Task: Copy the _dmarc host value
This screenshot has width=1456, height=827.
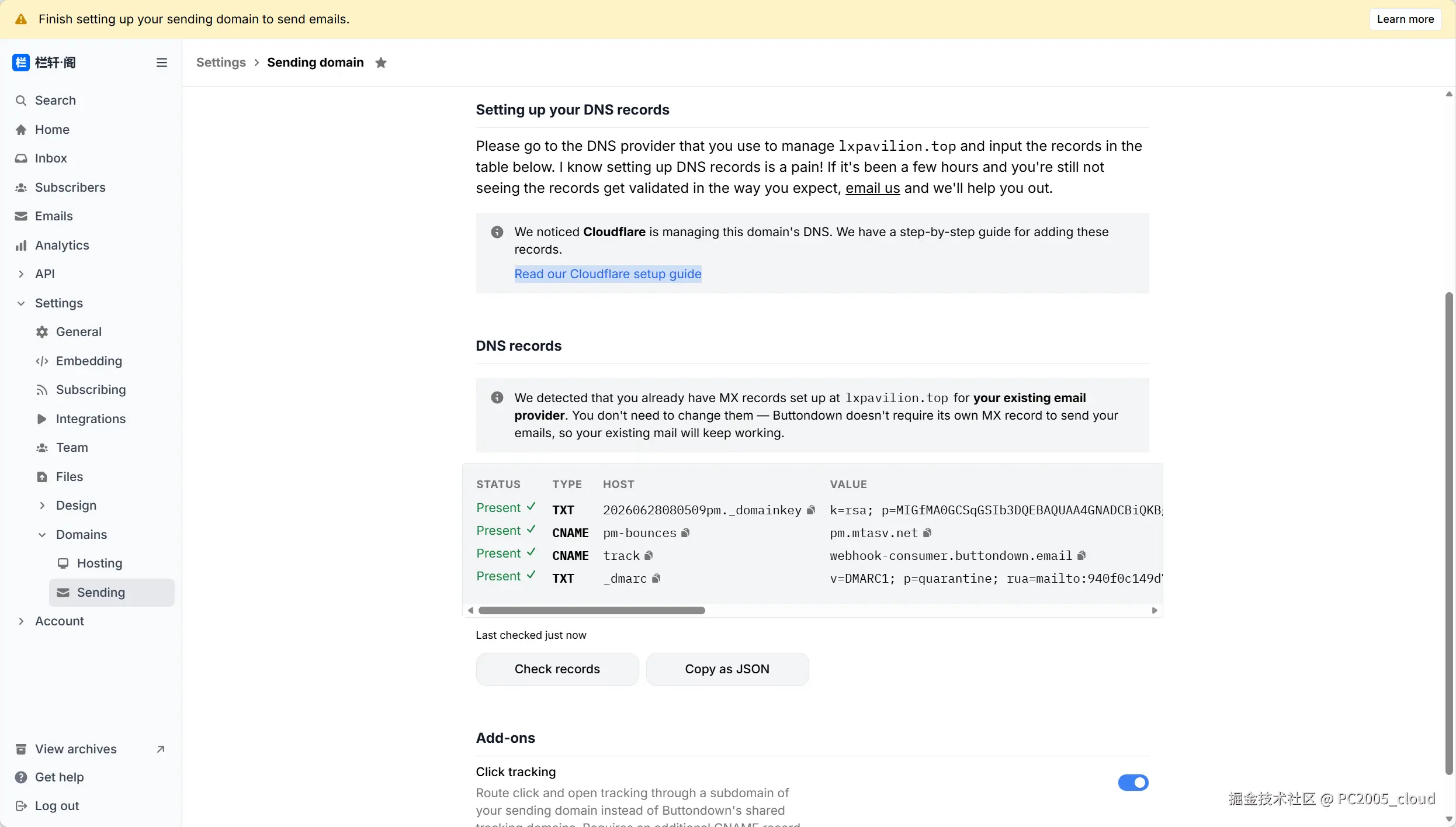Action: click(x=656, y=579)
